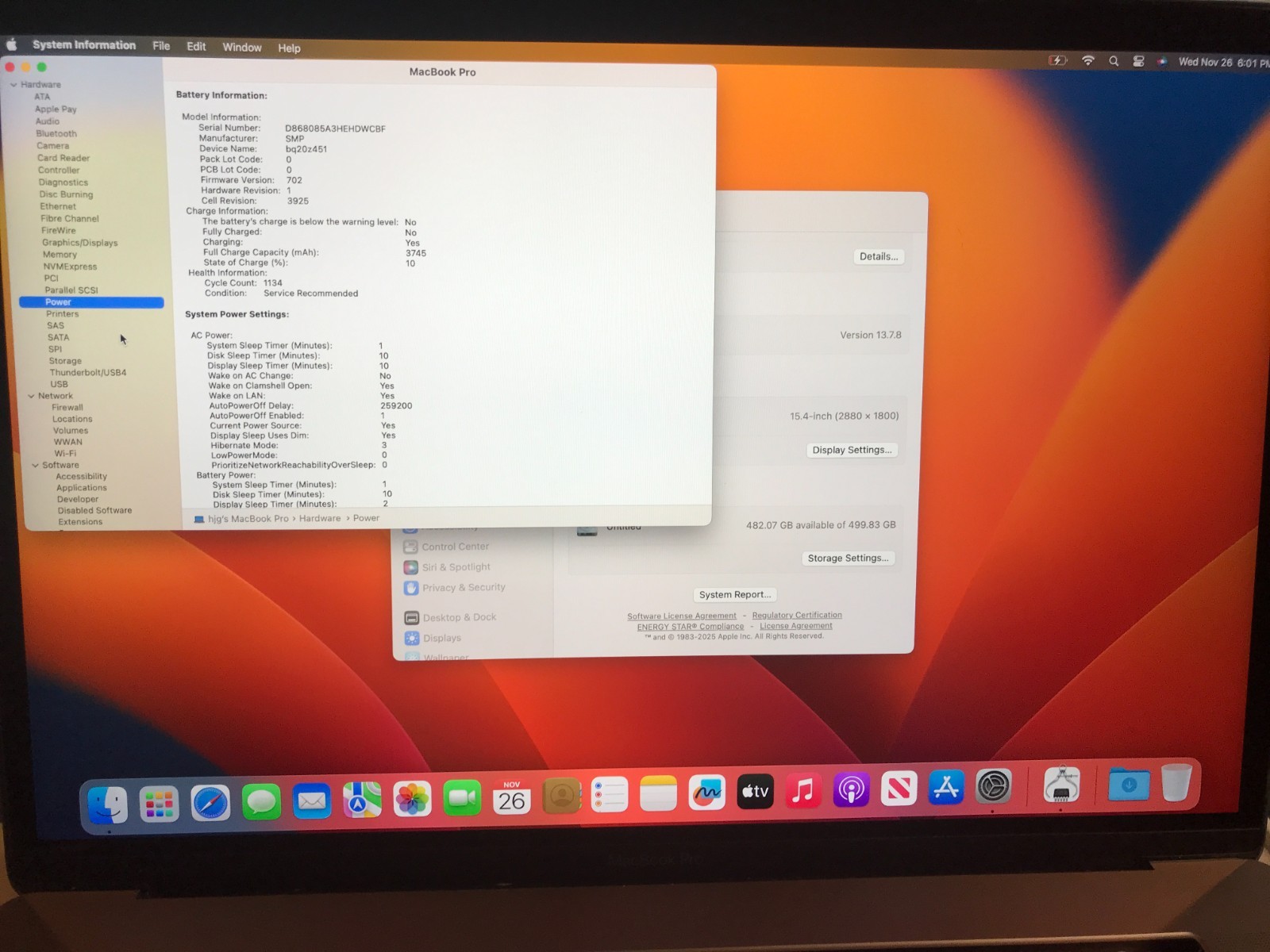1270x952 pixels.
Task: Collapse the Hardware section in sidebar
Action: pyautogui.click(x=13, y=85)
